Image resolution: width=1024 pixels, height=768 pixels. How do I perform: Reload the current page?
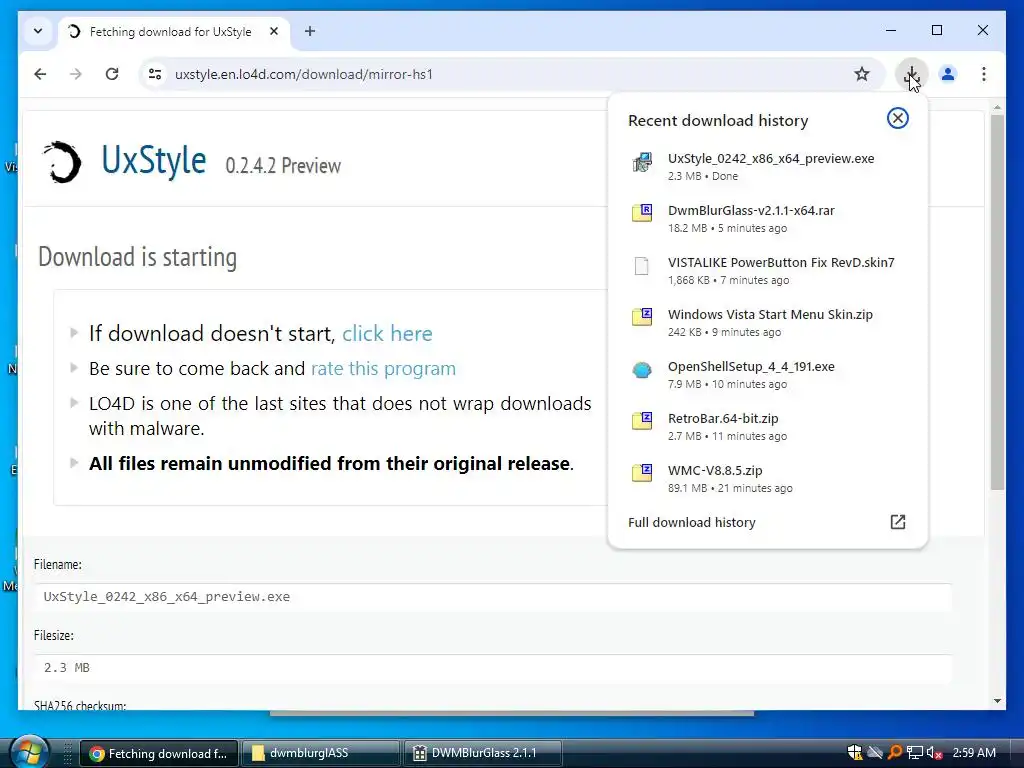tap(112, 74)
